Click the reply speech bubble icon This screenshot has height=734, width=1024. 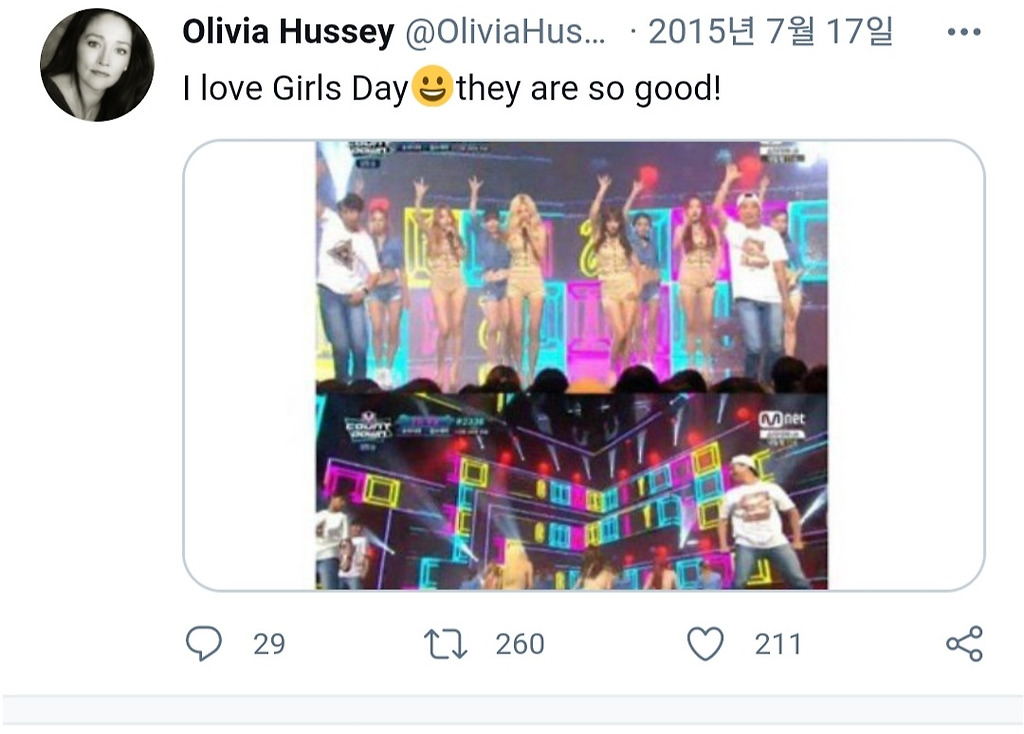point(204,644)
